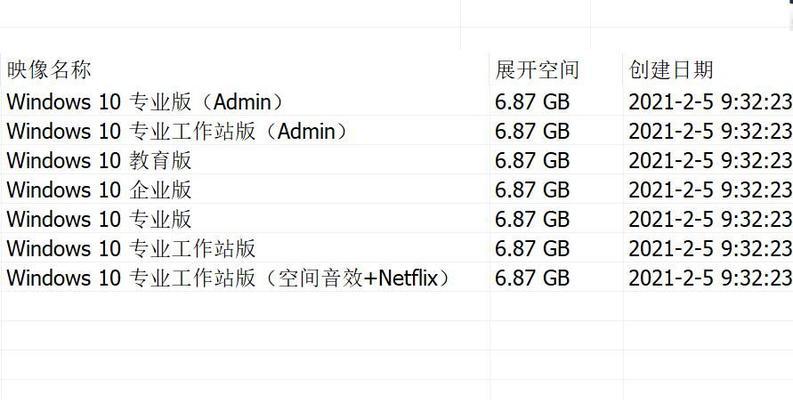
Task: Choose the Windows 10 教育版 image
Action: pos(99,161)
